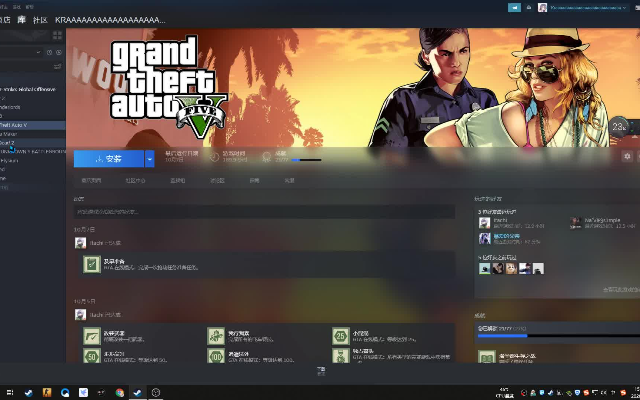This screenshot has width=640, height=400.
Task: Open friend Itachi avatar in friends panel
Action: pyautogui.click(x=484, y=223)
